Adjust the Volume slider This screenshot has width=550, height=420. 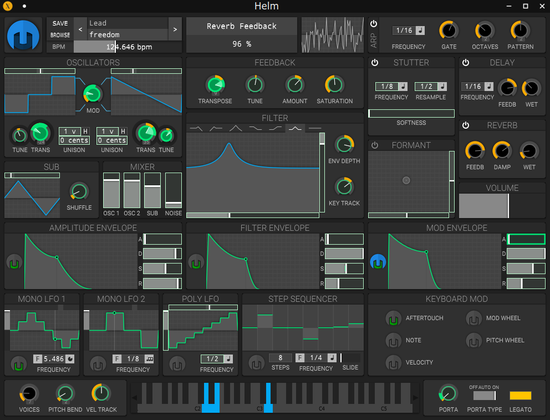point(502,206)
